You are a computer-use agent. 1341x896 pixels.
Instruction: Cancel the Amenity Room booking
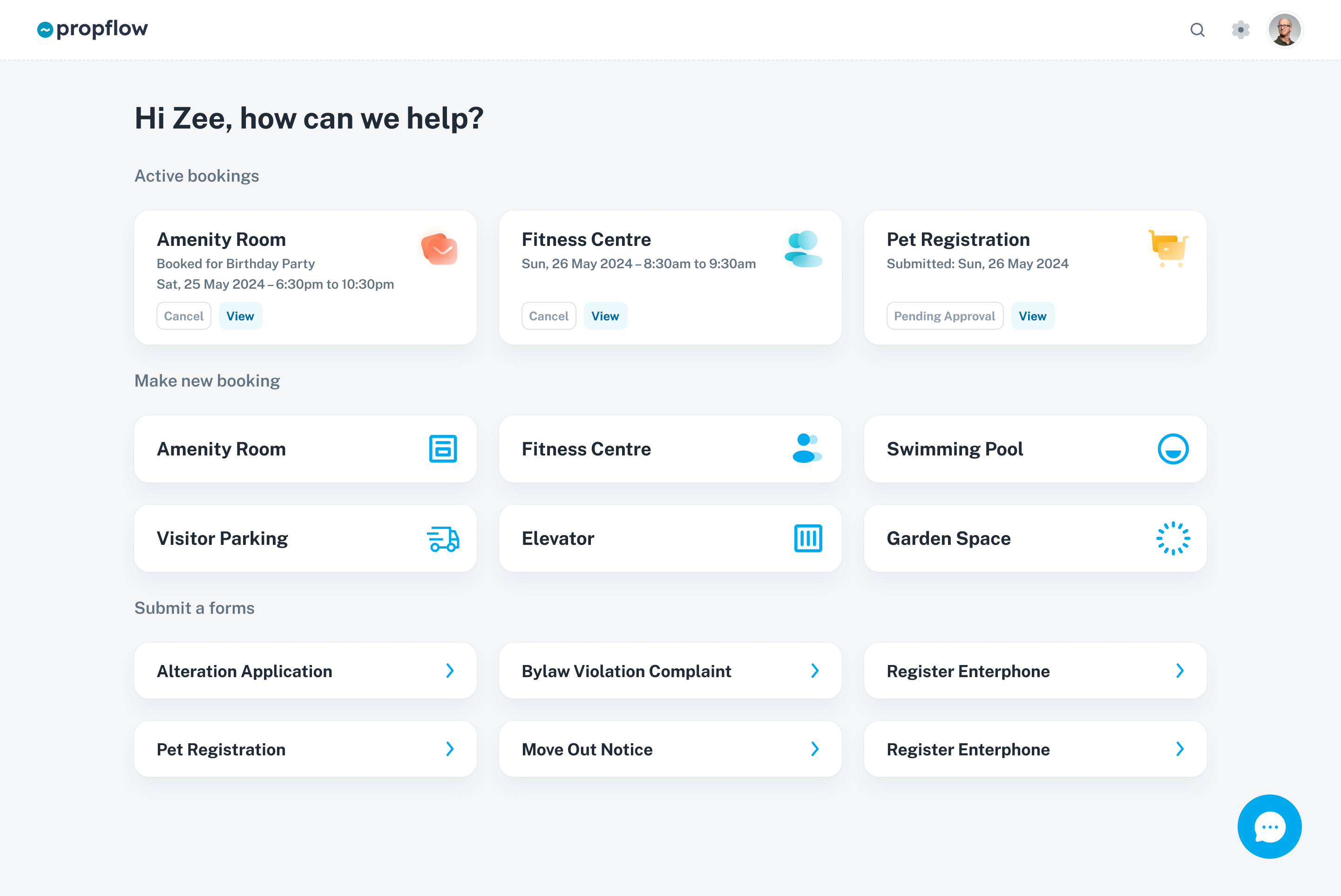183,316
